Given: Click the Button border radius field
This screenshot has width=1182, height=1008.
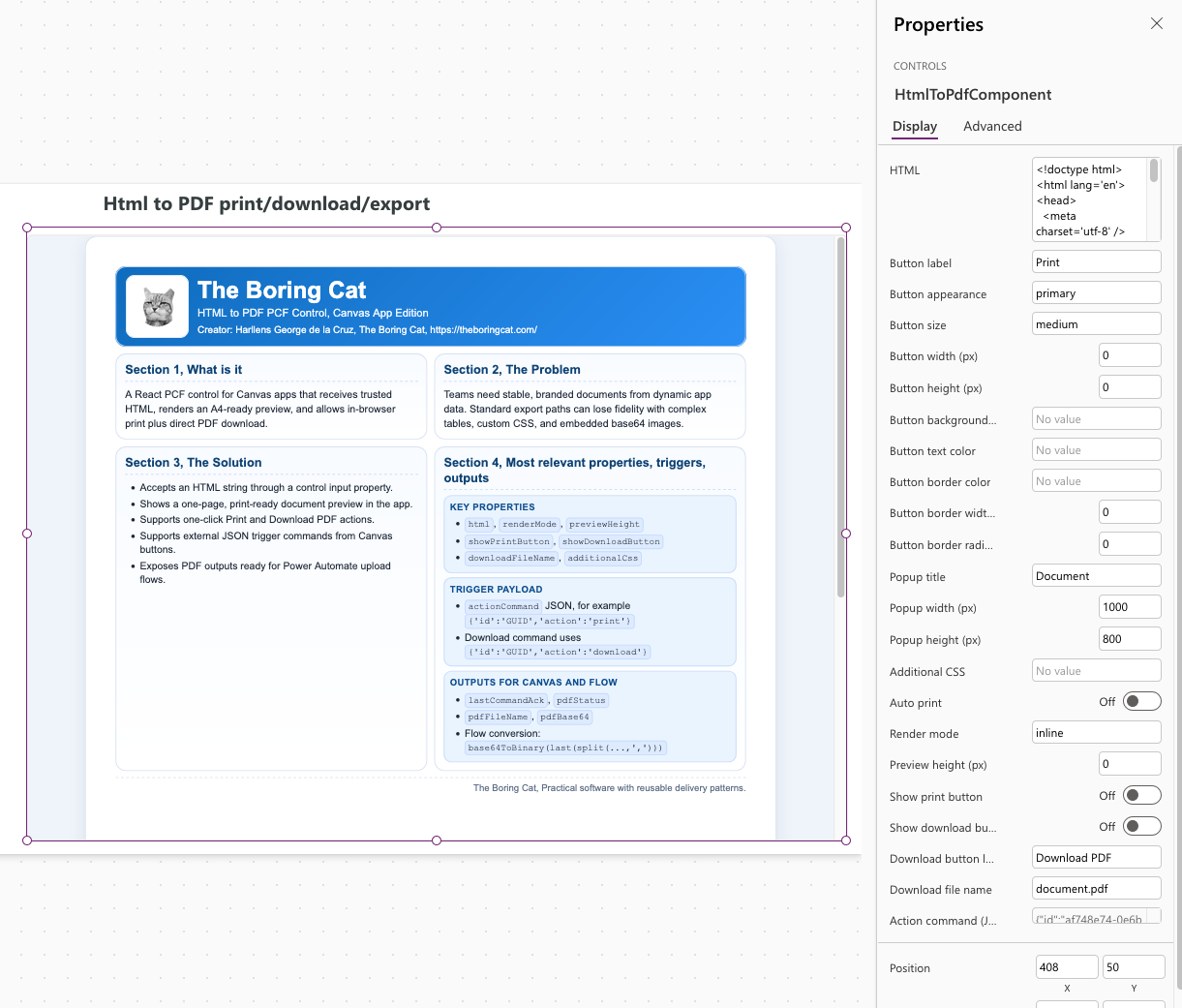Looking at the screenshot, I should 1130,543.
